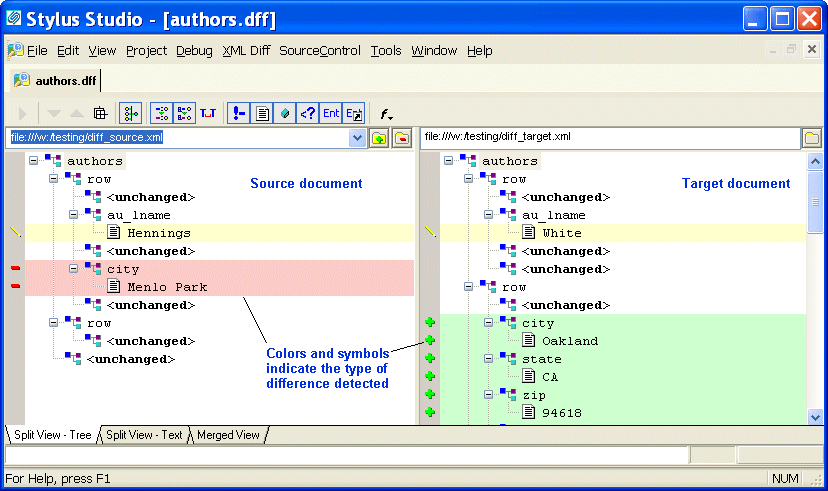Toggle the first expand differences toolbar button
Screen dimensions: 828x491
(162, 113)
